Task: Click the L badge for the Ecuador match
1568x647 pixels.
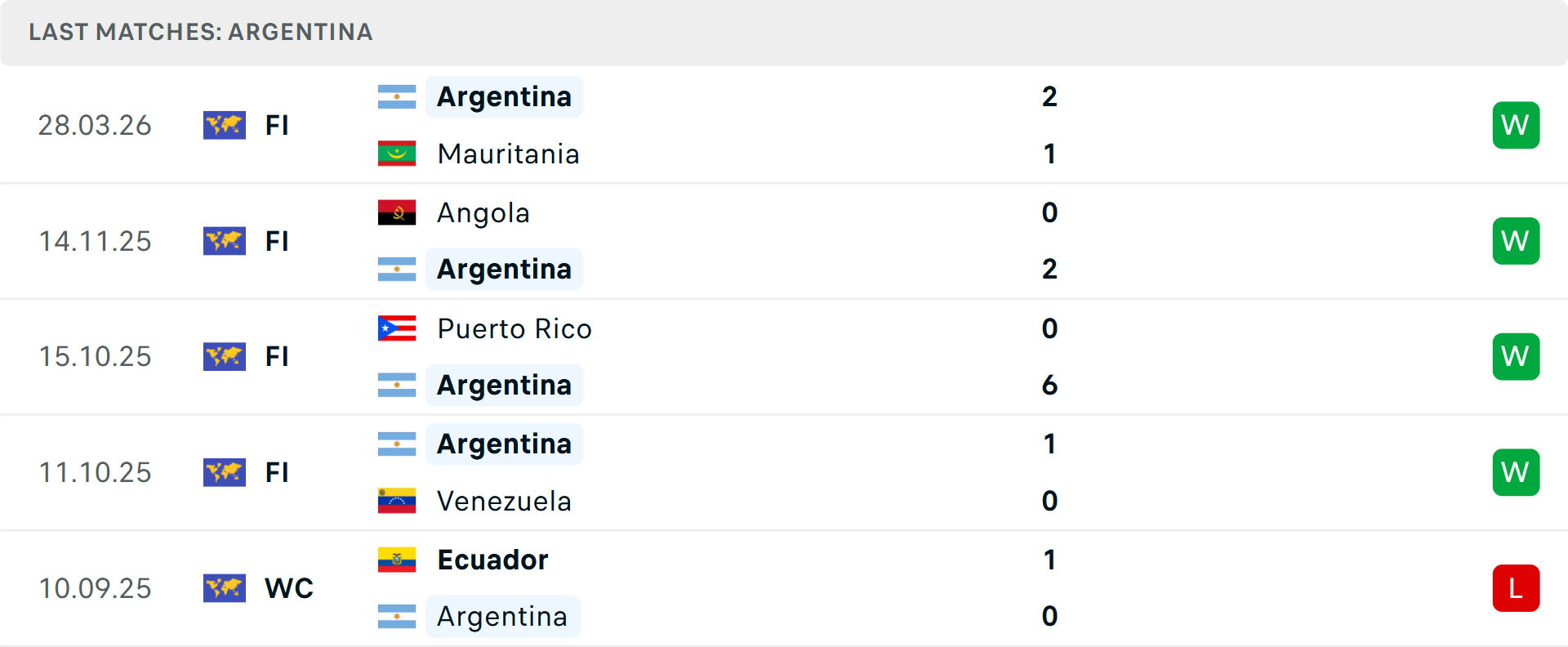Action: pos(1516,588)
